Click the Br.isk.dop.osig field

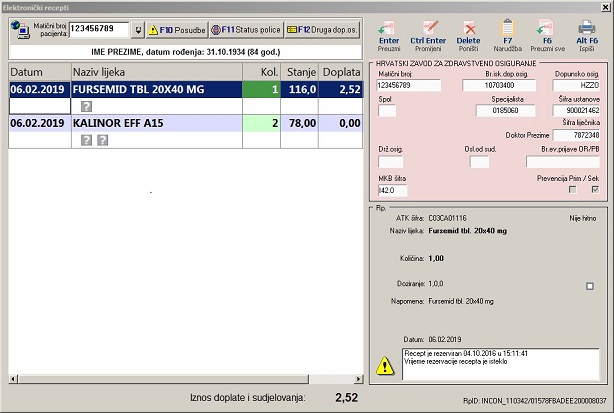pos(499,85)
